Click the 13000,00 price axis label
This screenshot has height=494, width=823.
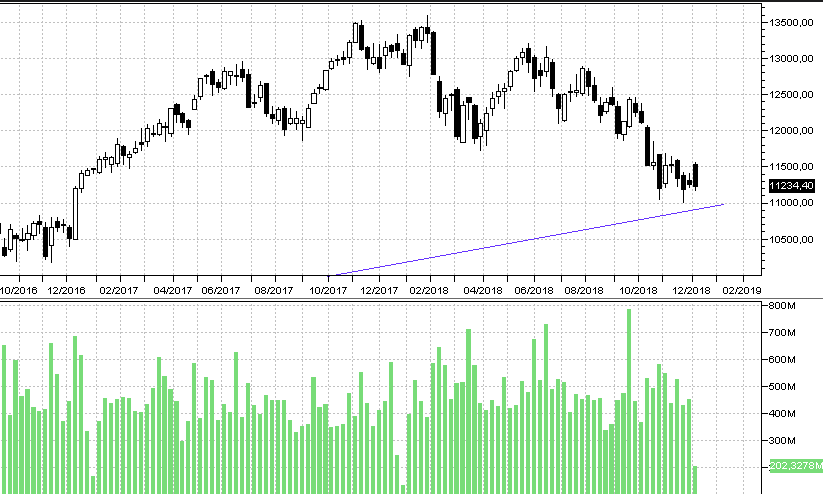791,59
